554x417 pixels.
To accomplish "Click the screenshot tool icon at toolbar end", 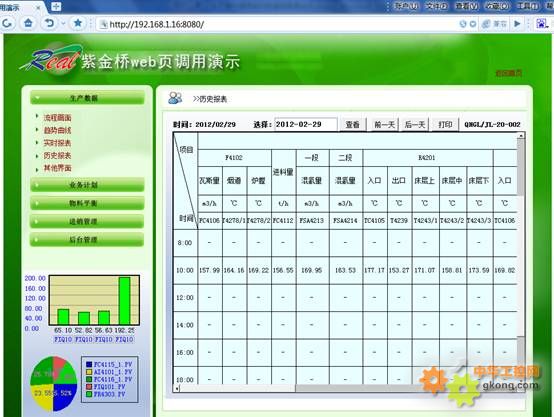I will [541, 24].
